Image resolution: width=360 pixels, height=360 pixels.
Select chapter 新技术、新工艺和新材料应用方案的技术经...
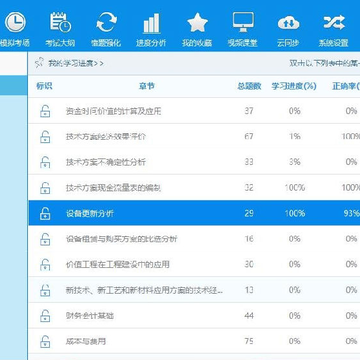[x=144, y=291]
